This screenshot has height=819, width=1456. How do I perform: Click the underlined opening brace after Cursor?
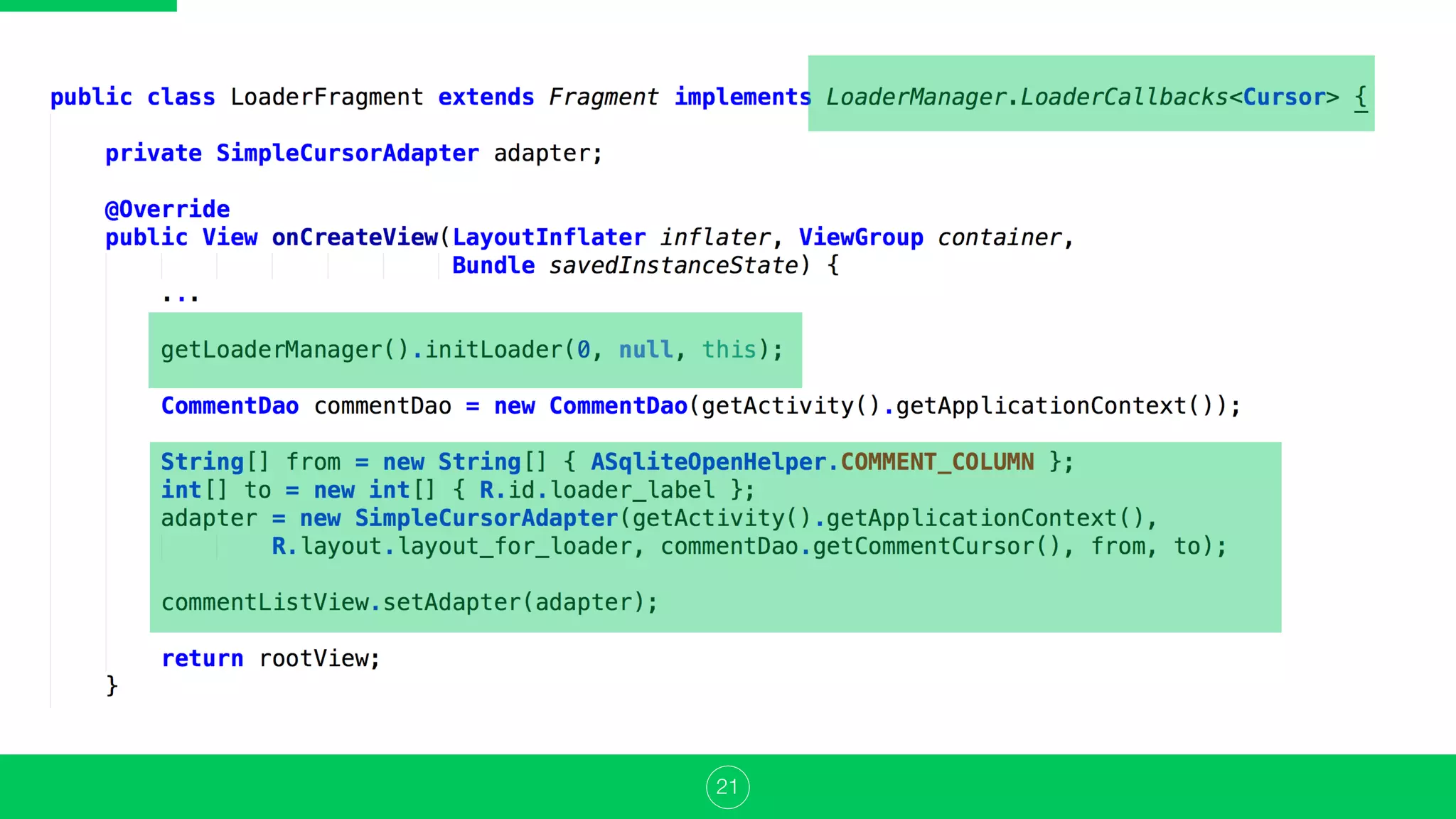click(x=1360, y=97)
